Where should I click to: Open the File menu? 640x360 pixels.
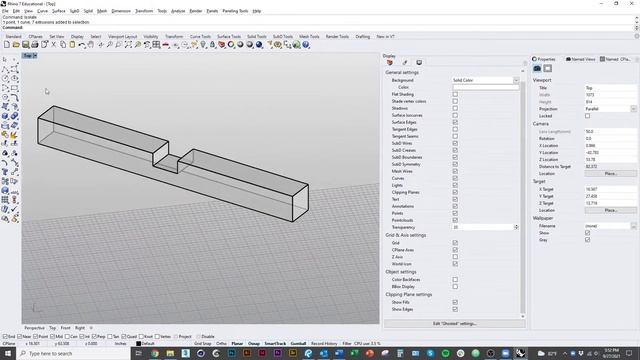(x=5, y=11)
